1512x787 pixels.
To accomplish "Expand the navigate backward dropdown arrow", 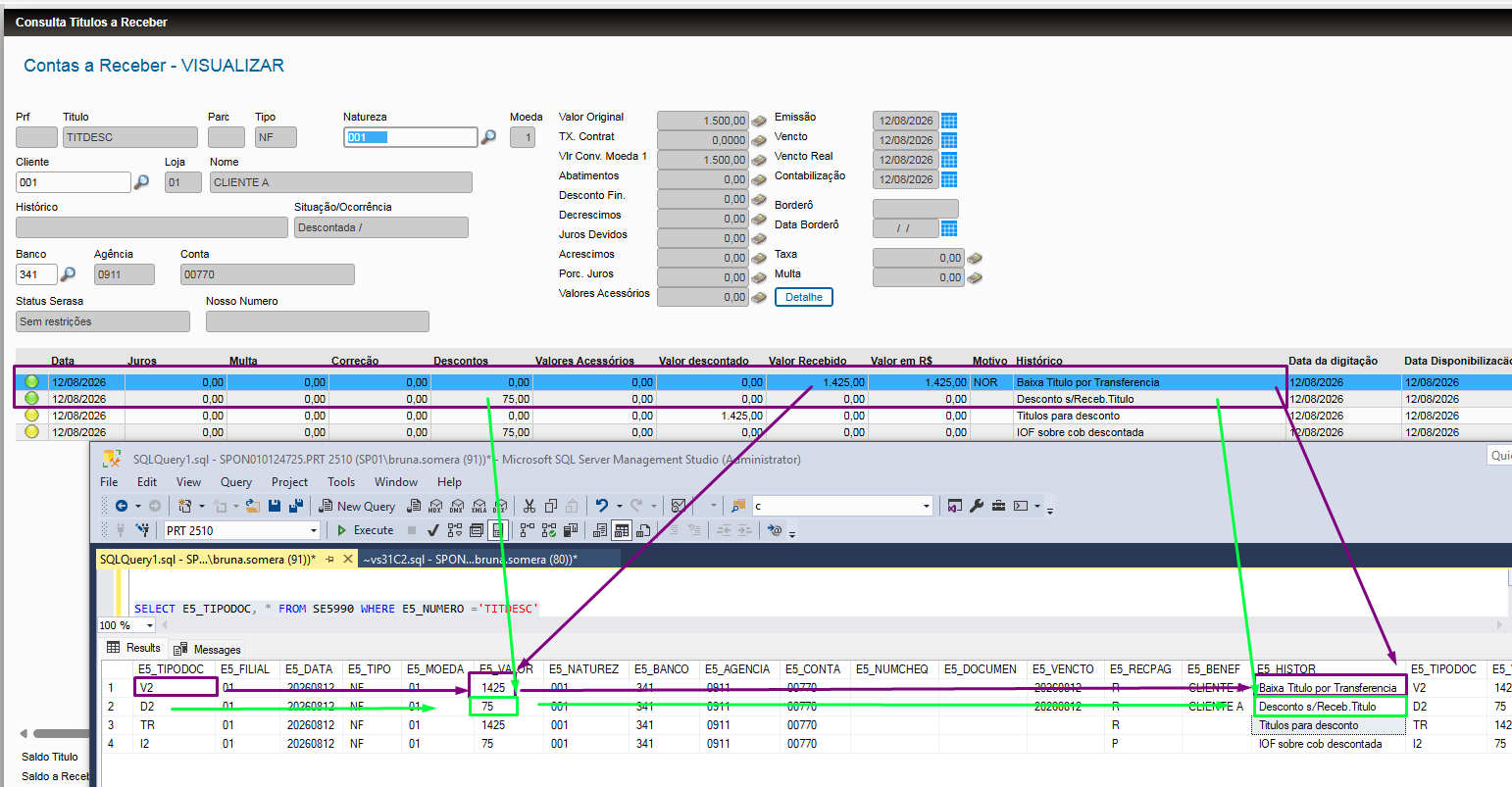I will coord(138,506).
